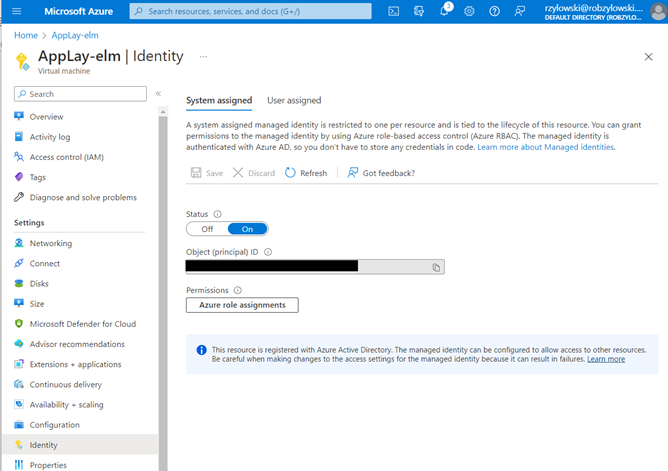Open the help question mark icon
This screenshot has width=668, height=471.
(494, 11)
